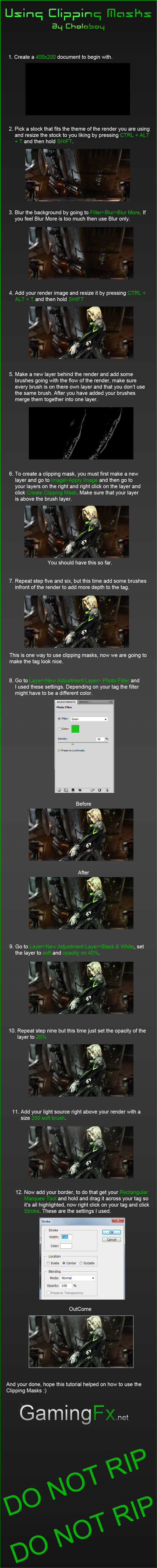Click the expanded view icon in Adjustments panel
This screenshot has height=1568, width=157.
(66, 790)
